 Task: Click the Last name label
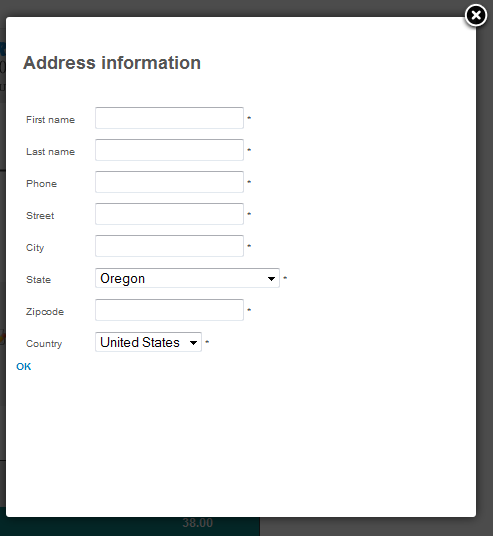50,151
